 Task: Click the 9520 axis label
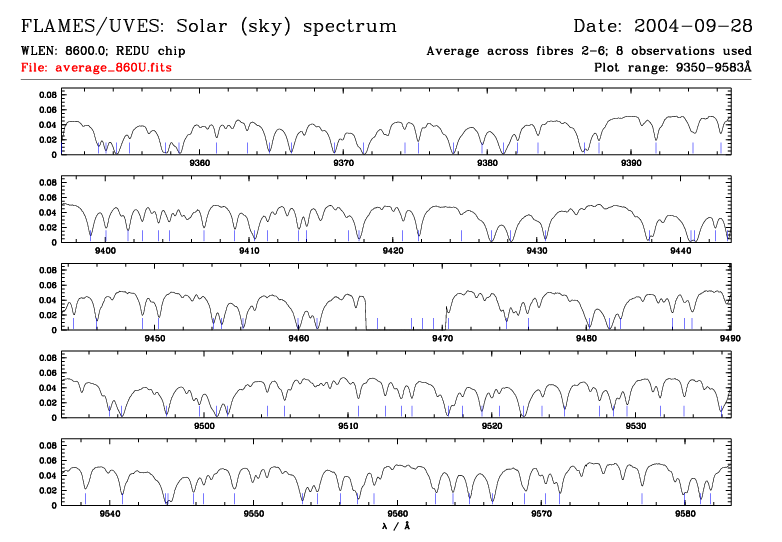[x=492, y=426]
